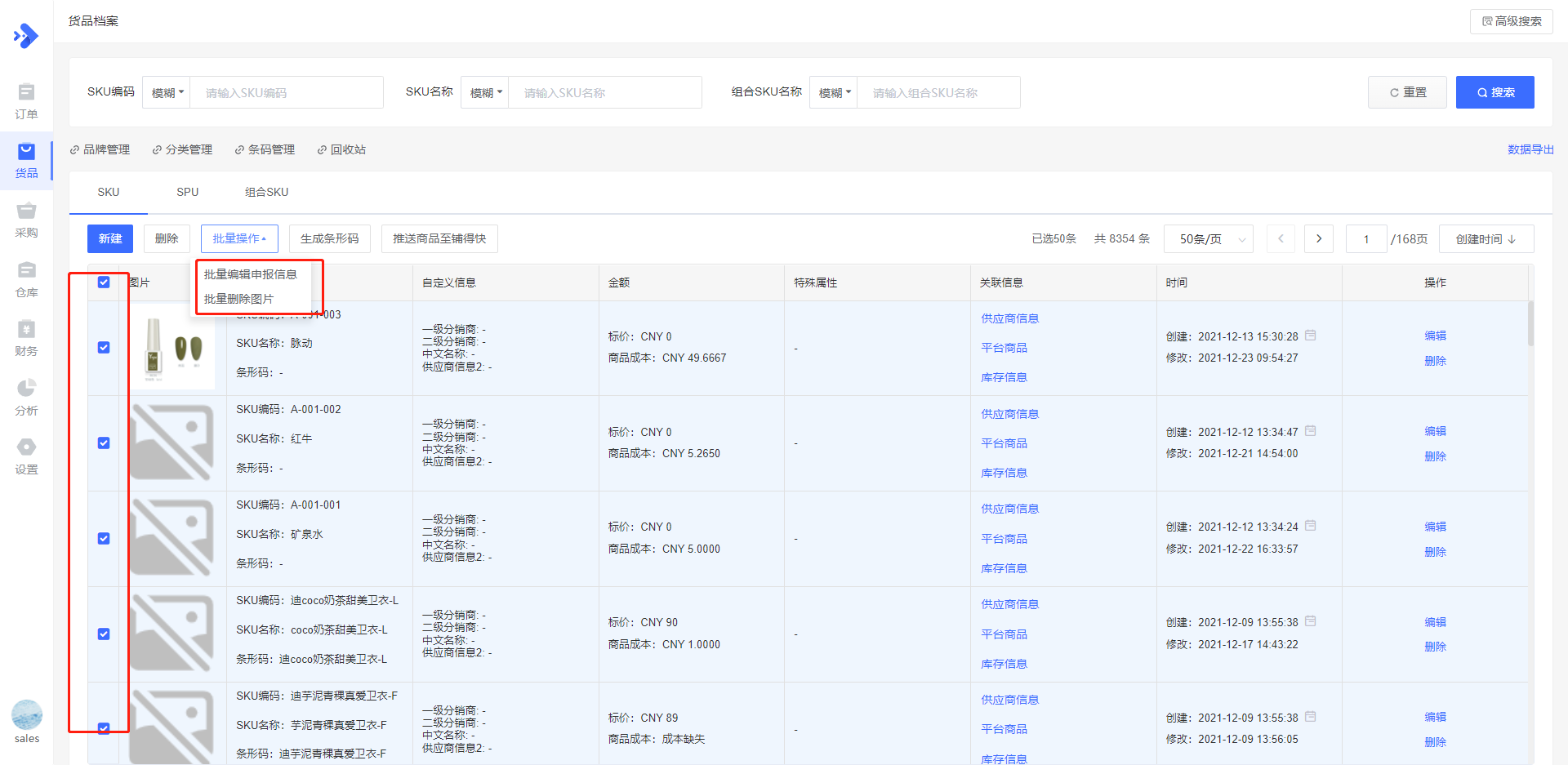
Task: Click the 重置 reset button
Action: (1408, 92)
